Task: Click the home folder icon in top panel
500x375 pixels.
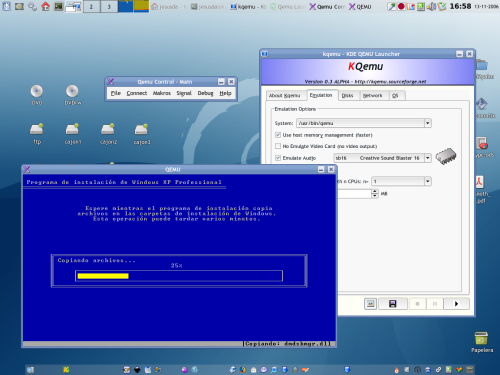Action: (45, 6)
